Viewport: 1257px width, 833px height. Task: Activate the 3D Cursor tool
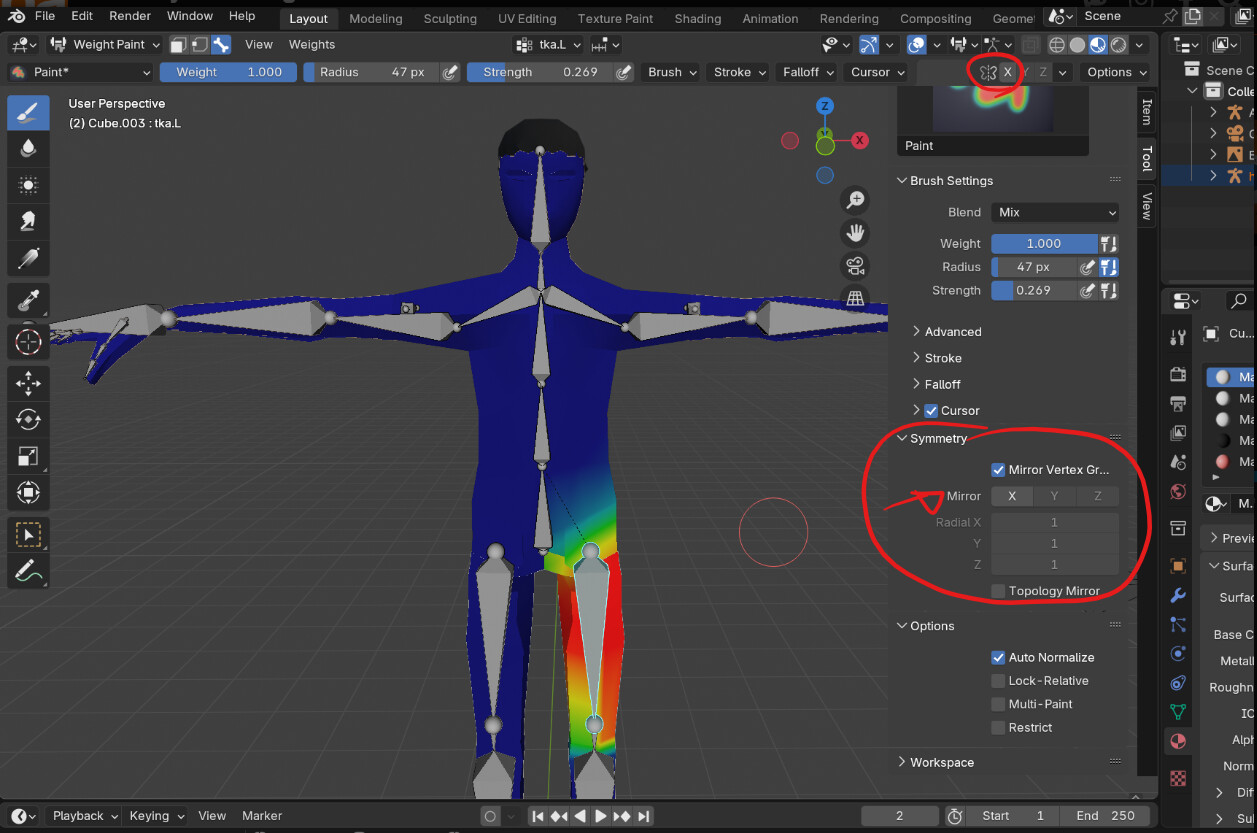(x=29, y=341)
